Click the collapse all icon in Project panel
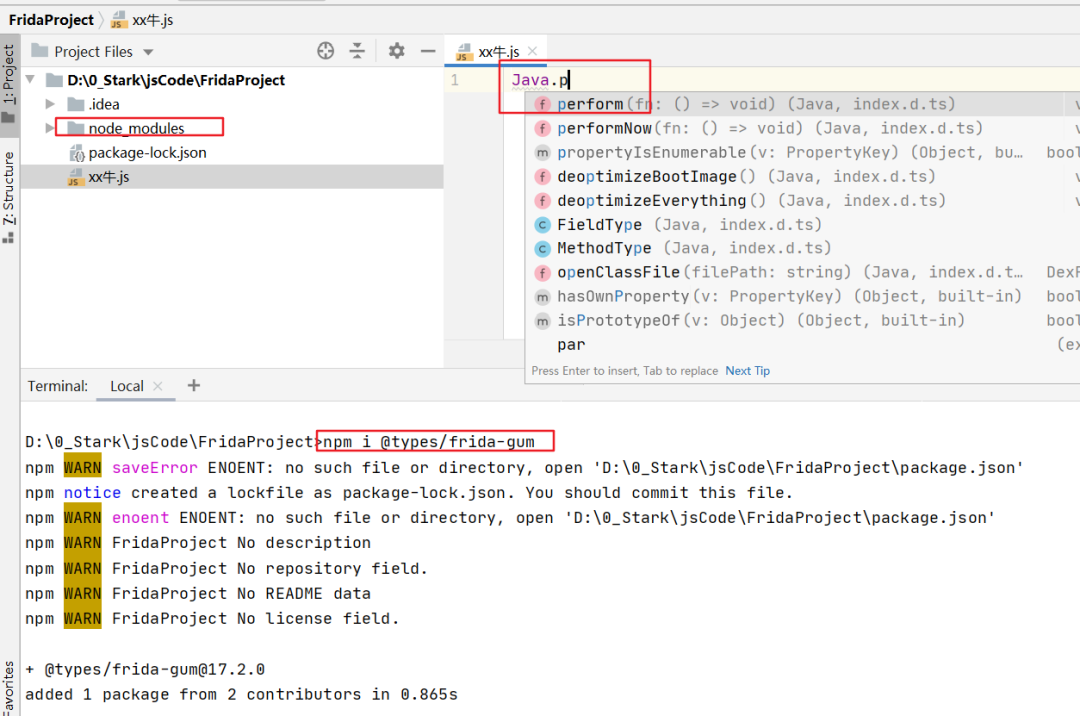Viewport: 1080px width, 716px height. click(x=357, y=50)
